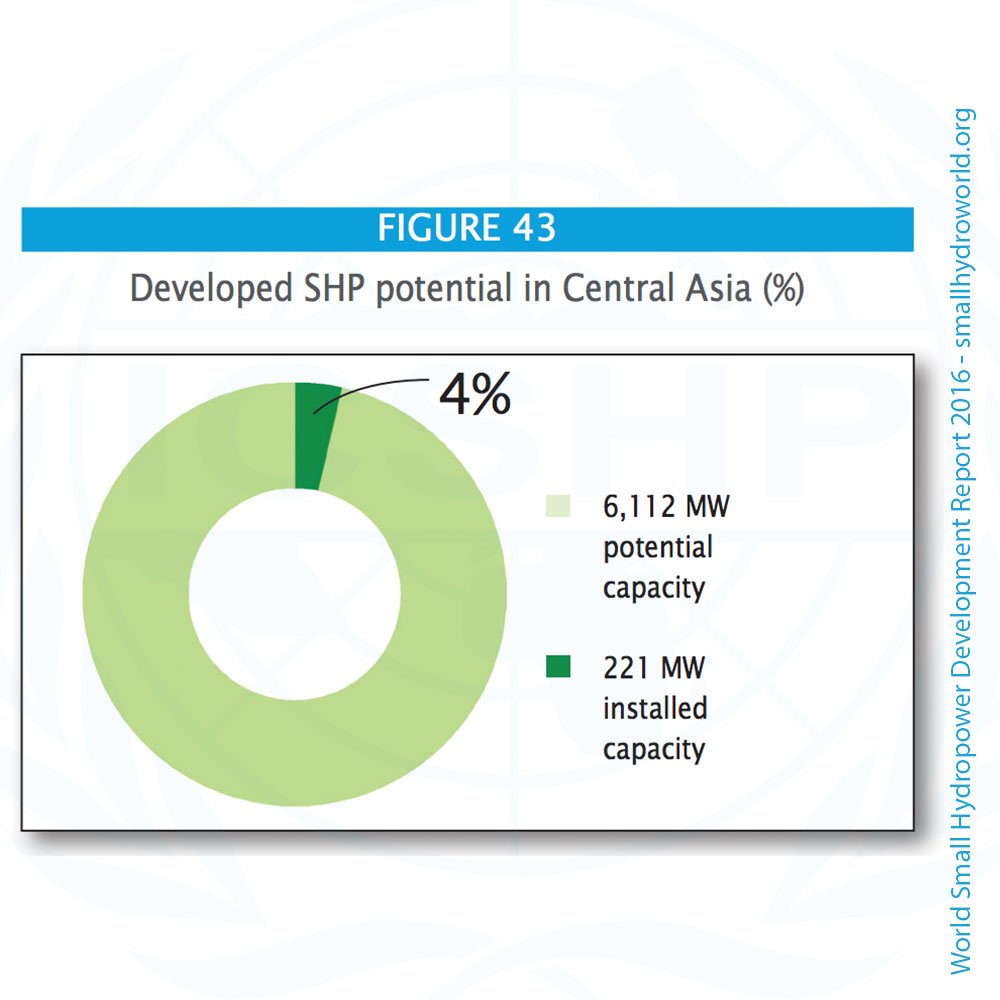Click the dark green legend swatch
1000x1000 pixels.
(x=558, y=666)
